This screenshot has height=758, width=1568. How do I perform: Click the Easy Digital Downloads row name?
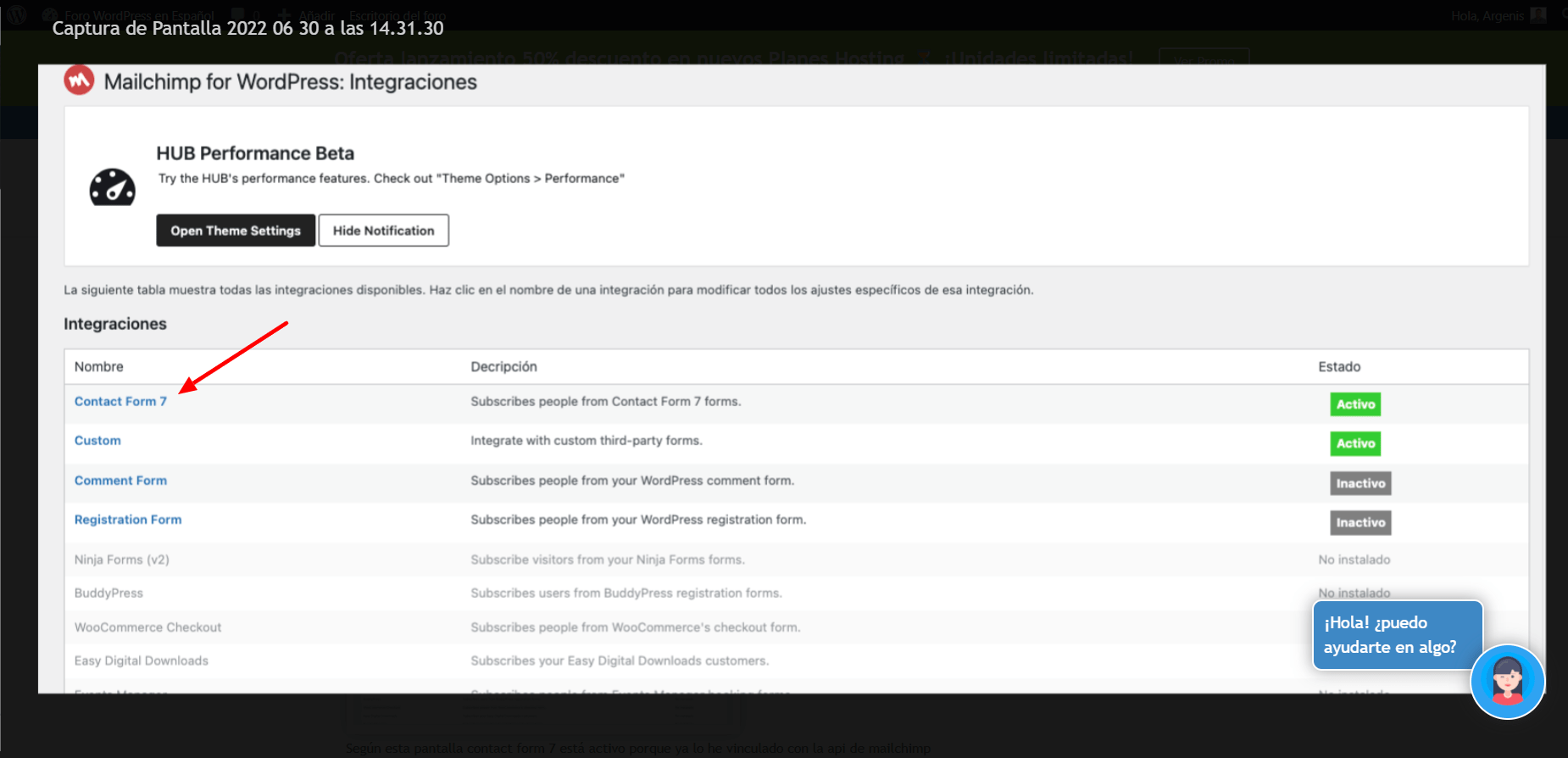pos(141,661)
